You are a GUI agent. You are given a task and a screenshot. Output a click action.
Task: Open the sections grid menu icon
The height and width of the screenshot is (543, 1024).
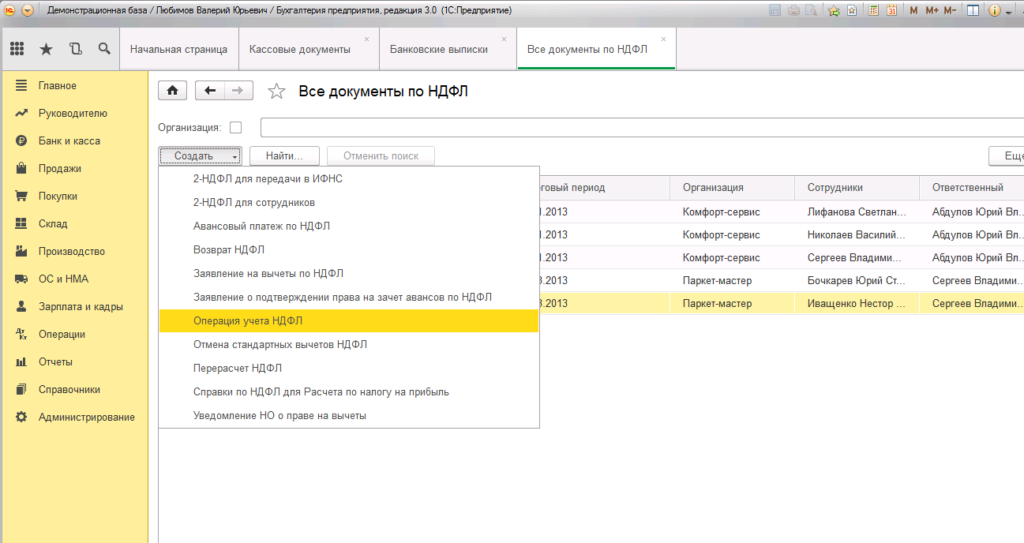[x=17, y=49]
